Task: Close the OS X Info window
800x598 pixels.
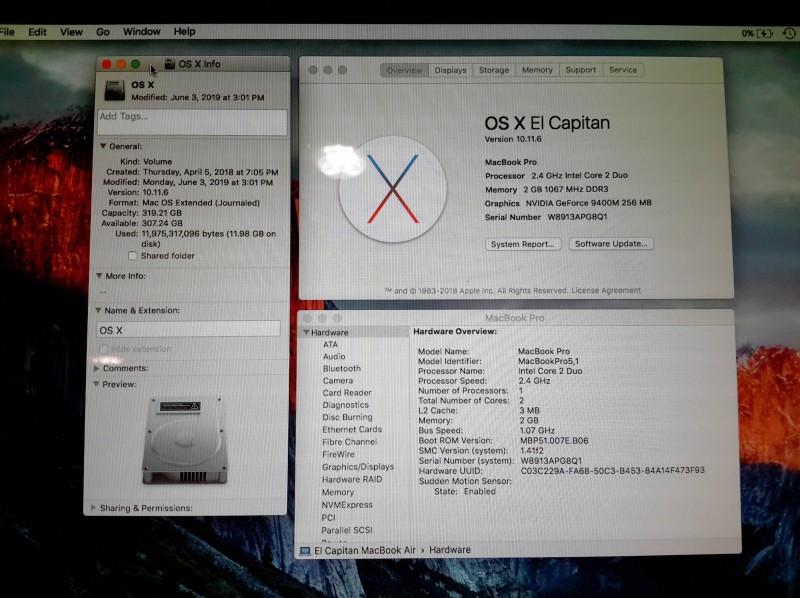Action: [107, 64]
